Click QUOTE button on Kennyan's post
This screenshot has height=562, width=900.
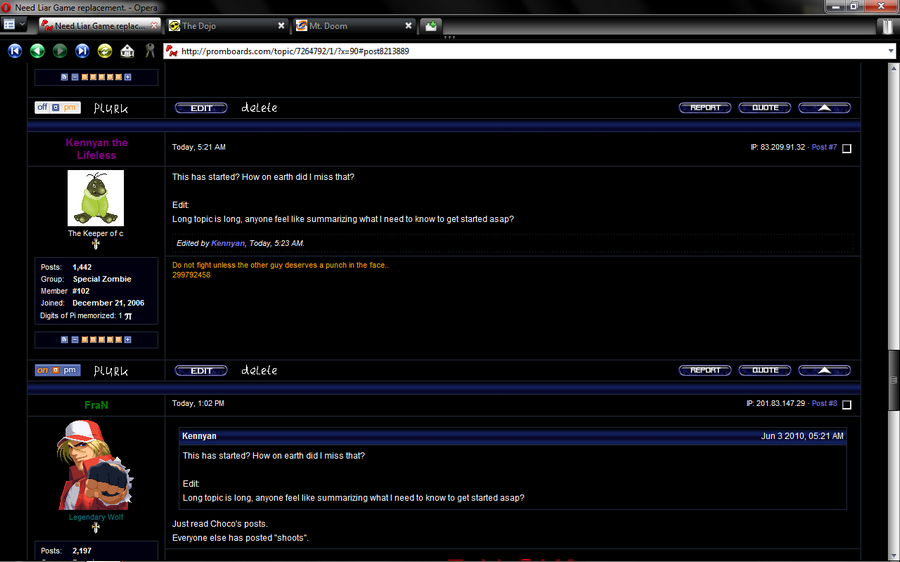765,370
